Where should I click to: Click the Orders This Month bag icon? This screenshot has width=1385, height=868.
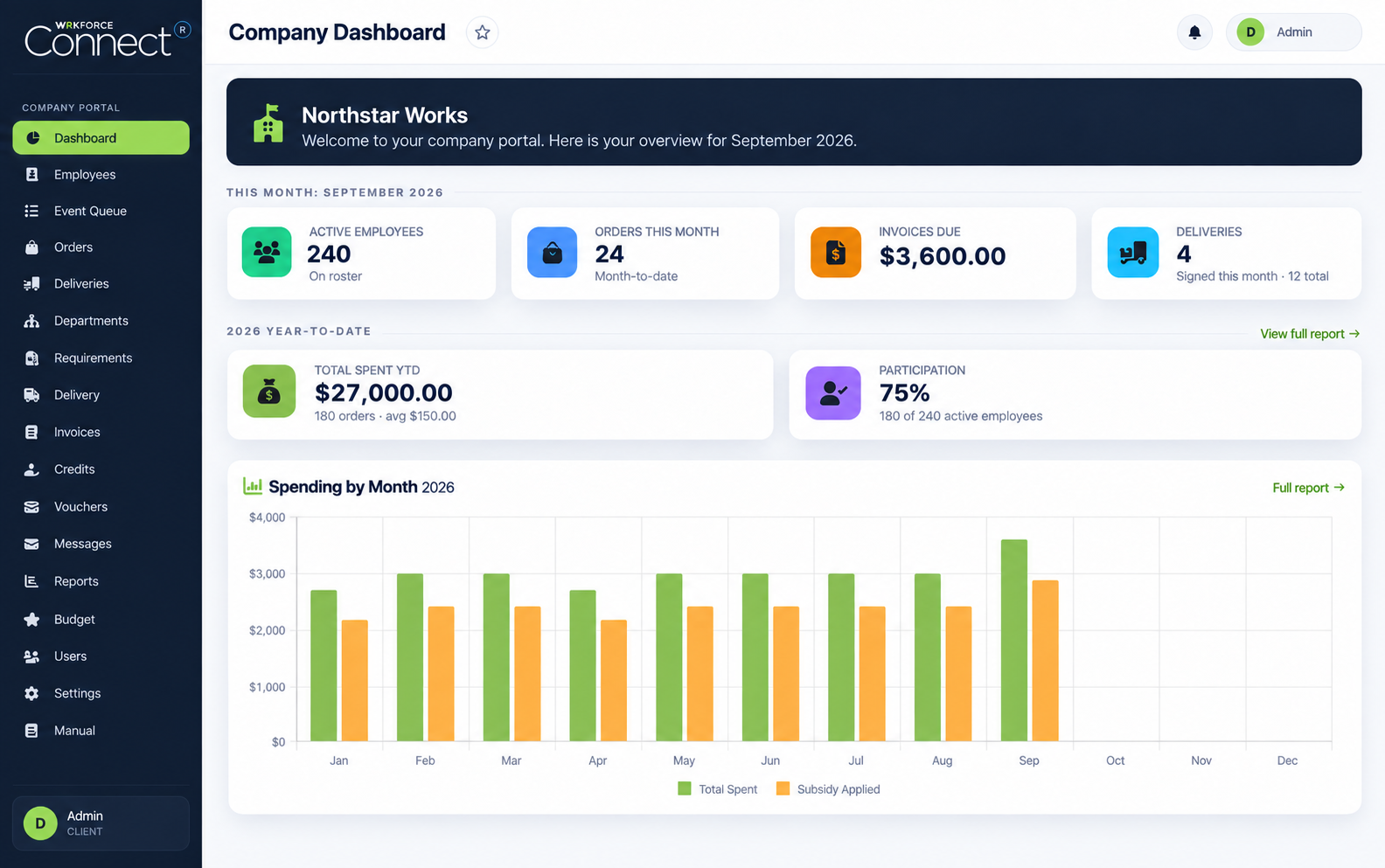click(553, 252)
